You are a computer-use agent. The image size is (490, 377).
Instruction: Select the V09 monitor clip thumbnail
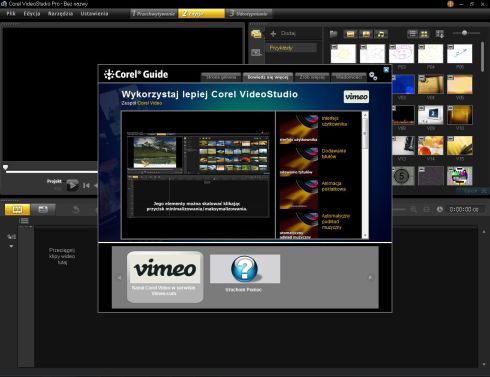pos(431,115)
